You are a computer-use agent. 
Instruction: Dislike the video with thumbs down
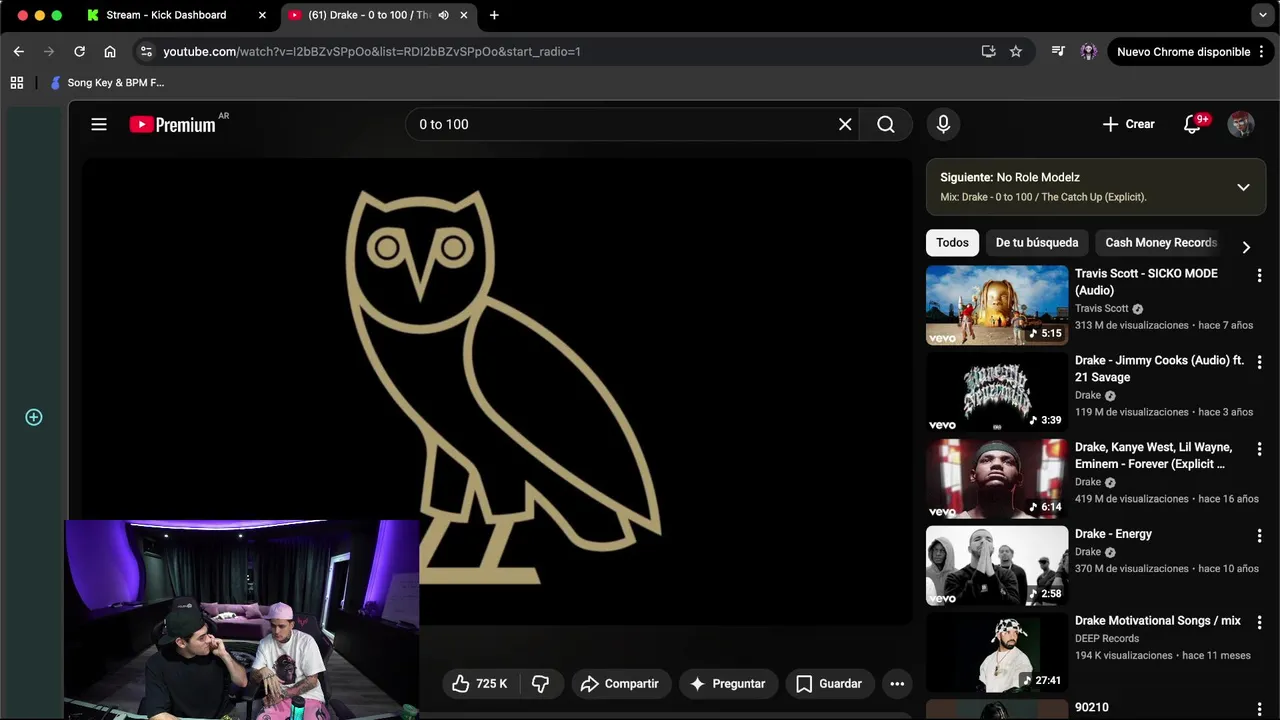click(x=541, y=684)
